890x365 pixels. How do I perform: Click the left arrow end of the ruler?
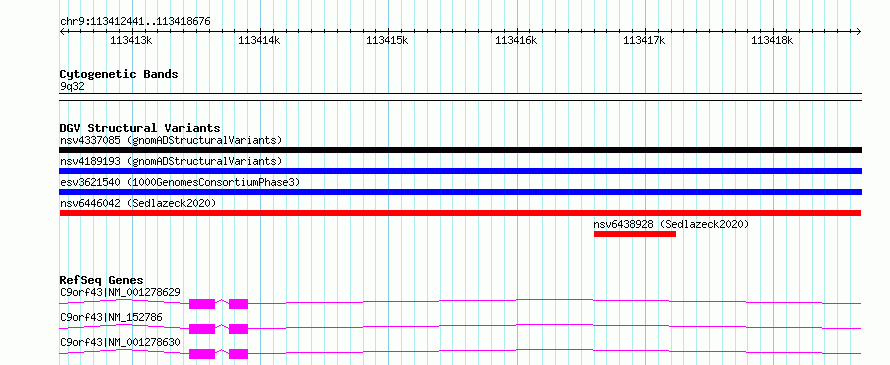[x=62, y=31]
